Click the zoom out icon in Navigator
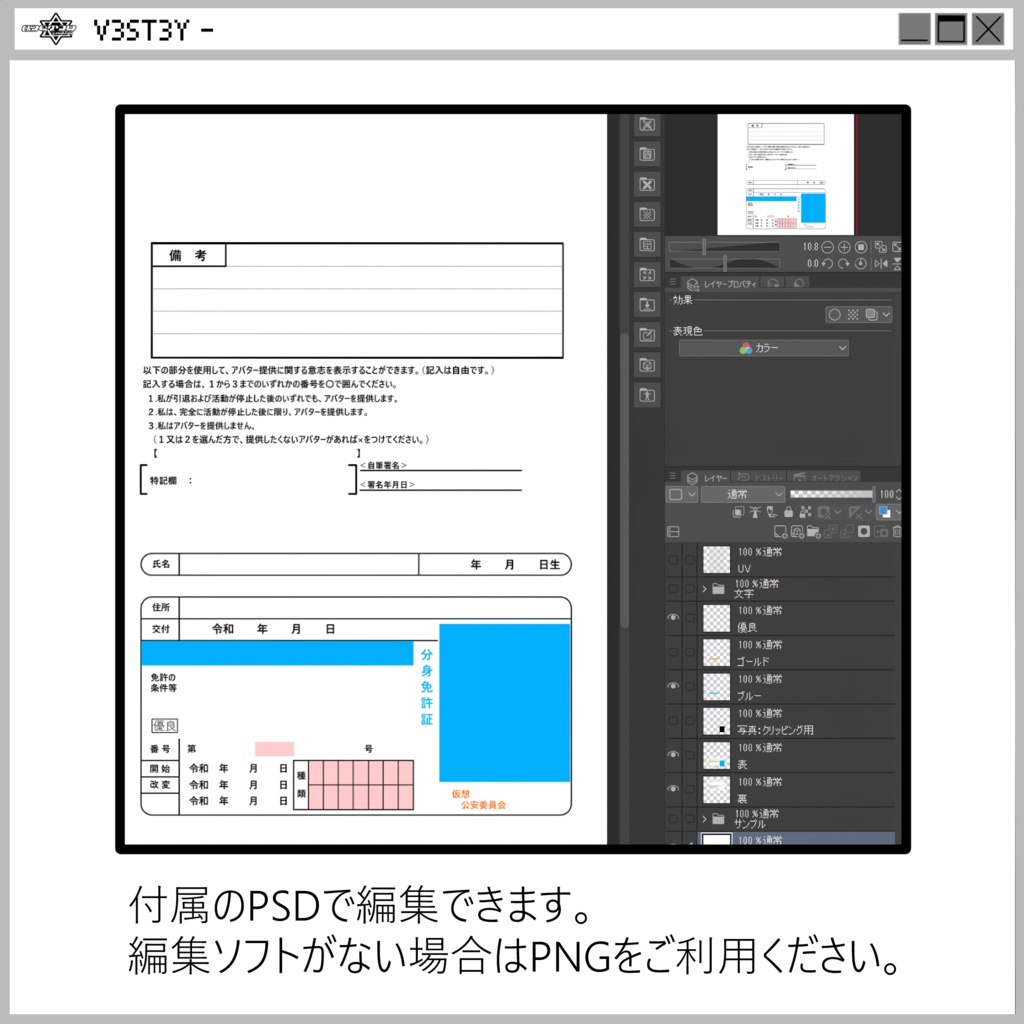1024x1024 pixels. (x=828, y=245)
